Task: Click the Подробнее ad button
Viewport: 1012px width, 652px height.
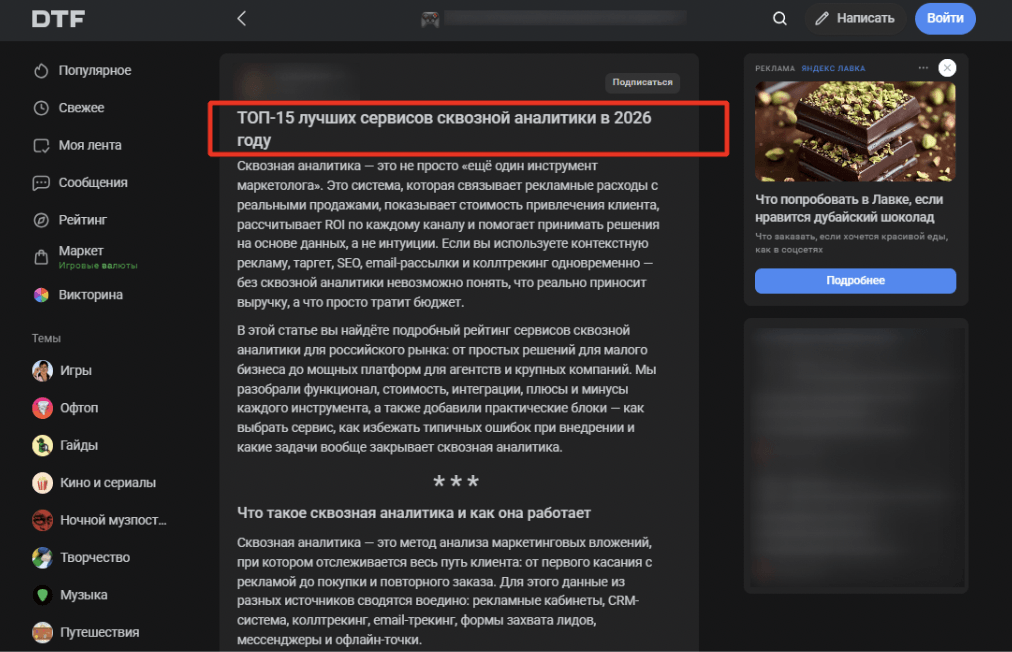Action: [855, 281]
